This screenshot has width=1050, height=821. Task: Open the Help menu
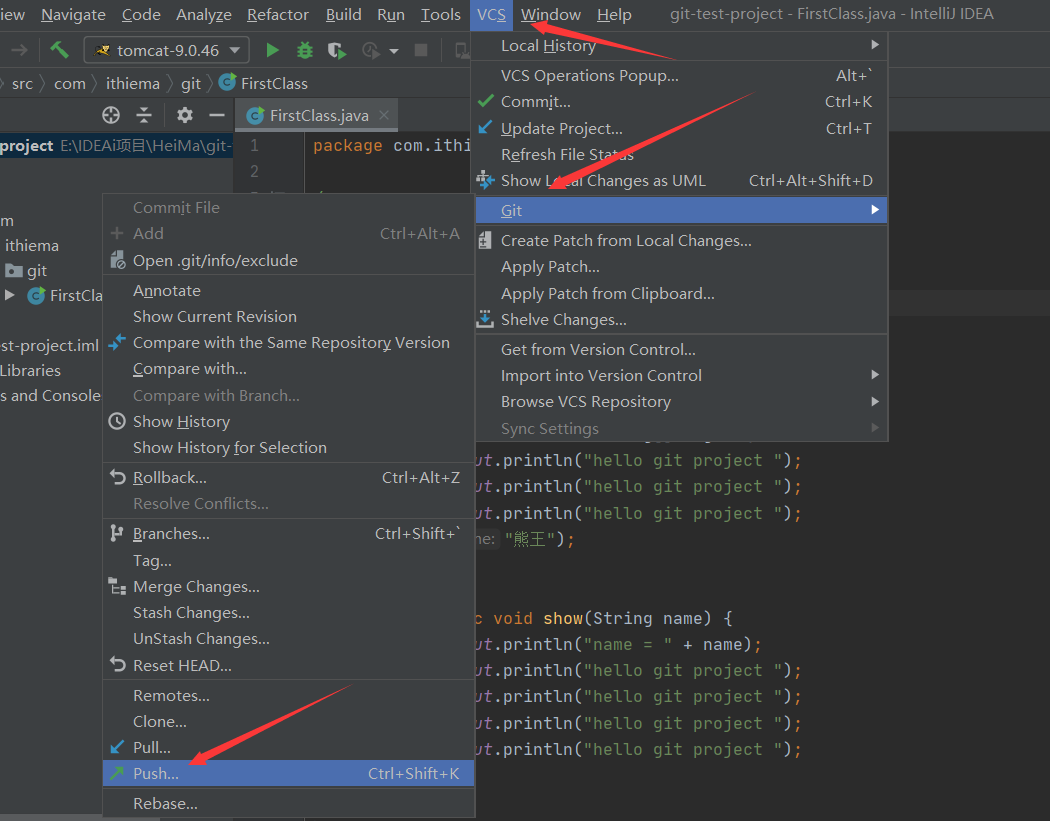click(614, 15)
